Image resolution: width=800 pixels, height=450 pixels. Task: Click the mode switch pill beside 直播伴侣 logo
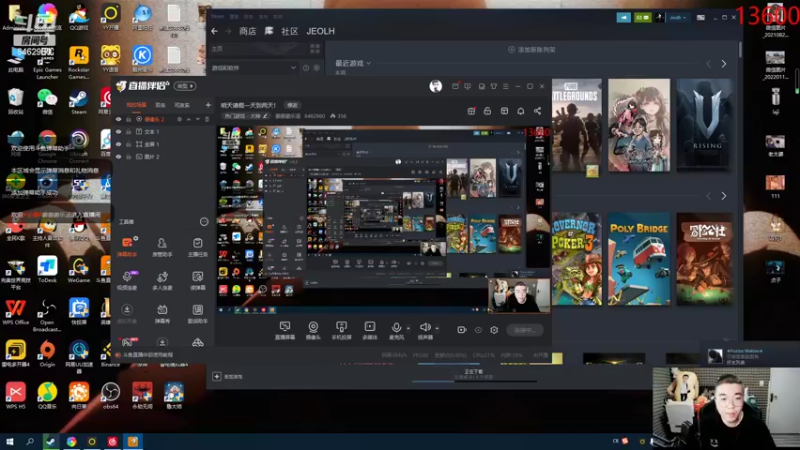[x=185, y=86]
